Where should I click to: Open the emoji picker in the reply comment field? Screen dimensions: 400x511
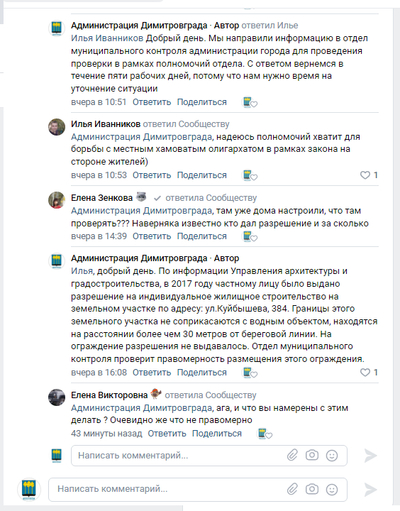pos(332,455)
